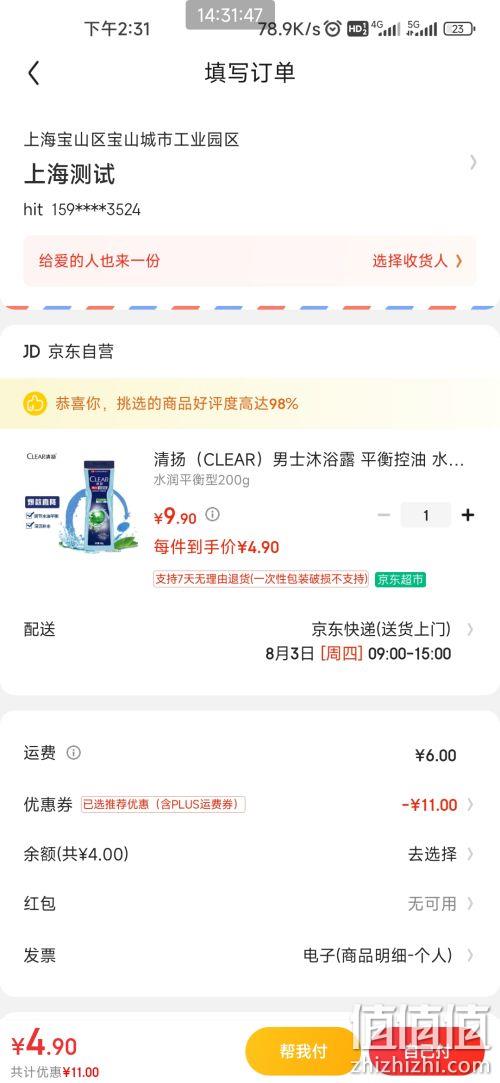Increase quantity with plus icon

pos(468,515)
